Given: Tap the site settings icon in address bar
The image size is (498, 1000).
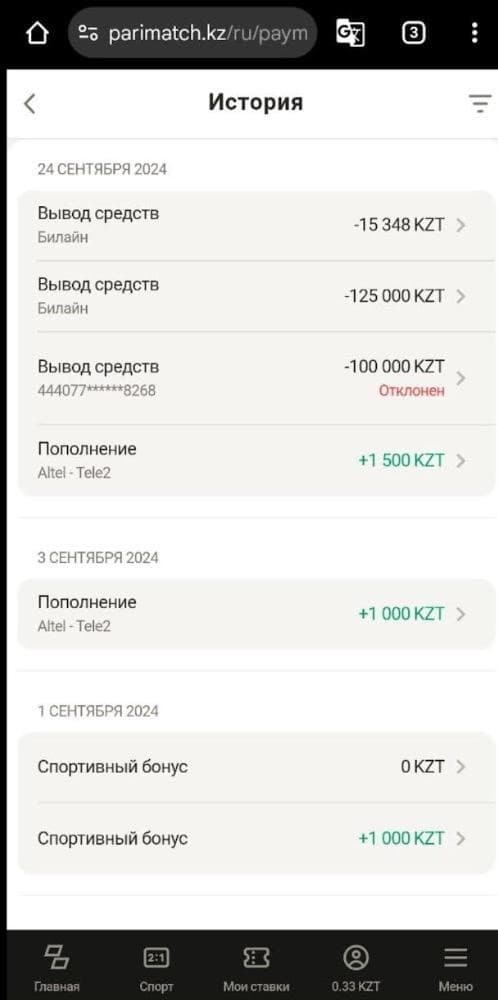Looking at the screenshot, I should [88, 33].
